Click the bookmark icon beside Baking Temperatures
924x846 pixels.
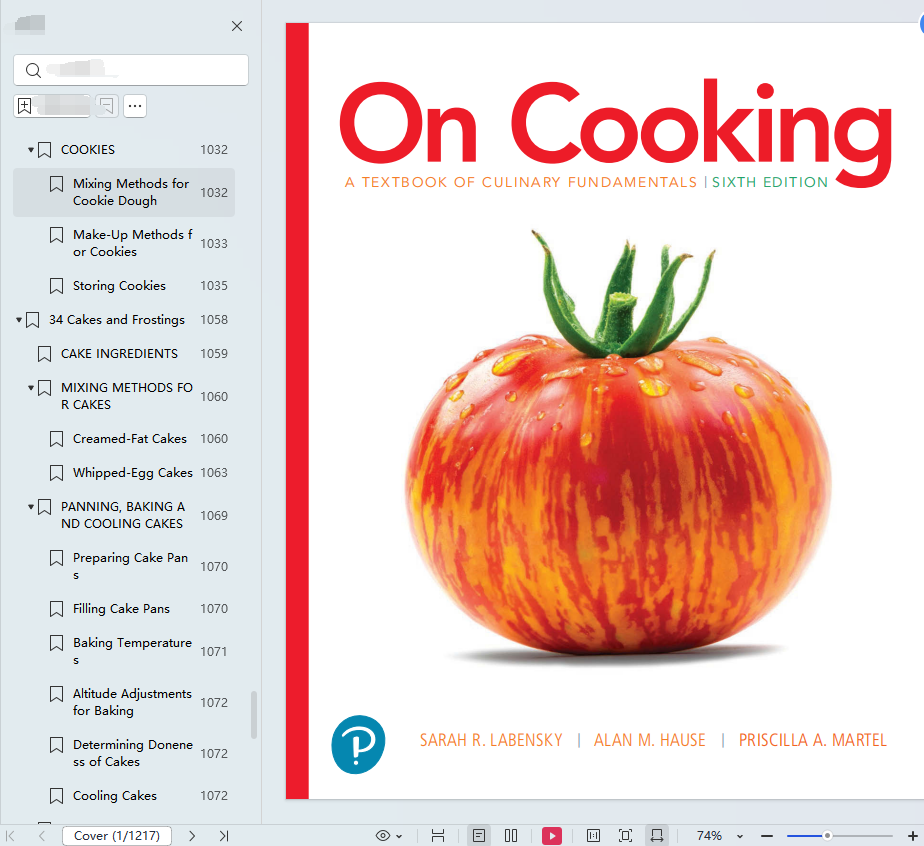56,643
